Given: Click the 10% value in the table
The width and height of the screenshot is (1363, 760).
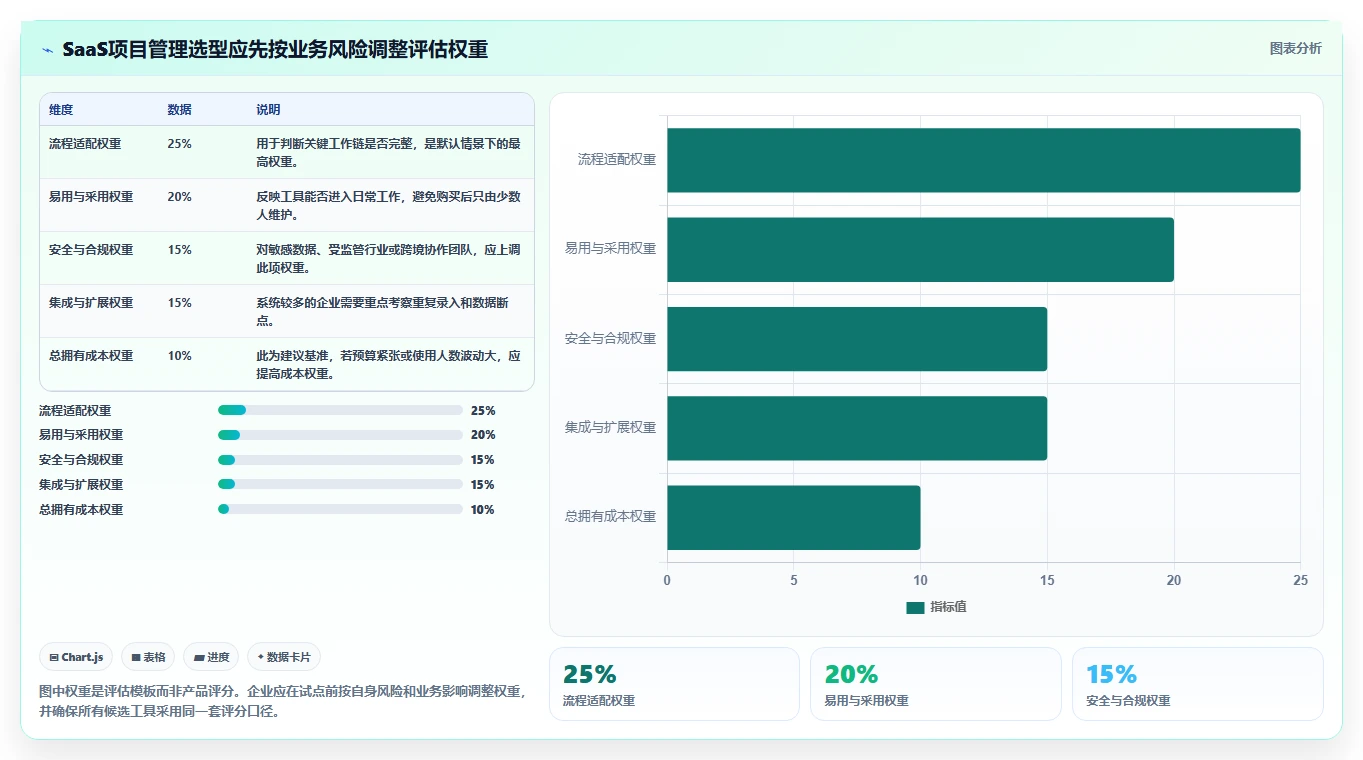Looking at the screenshot, I should (x=179, y=356).
